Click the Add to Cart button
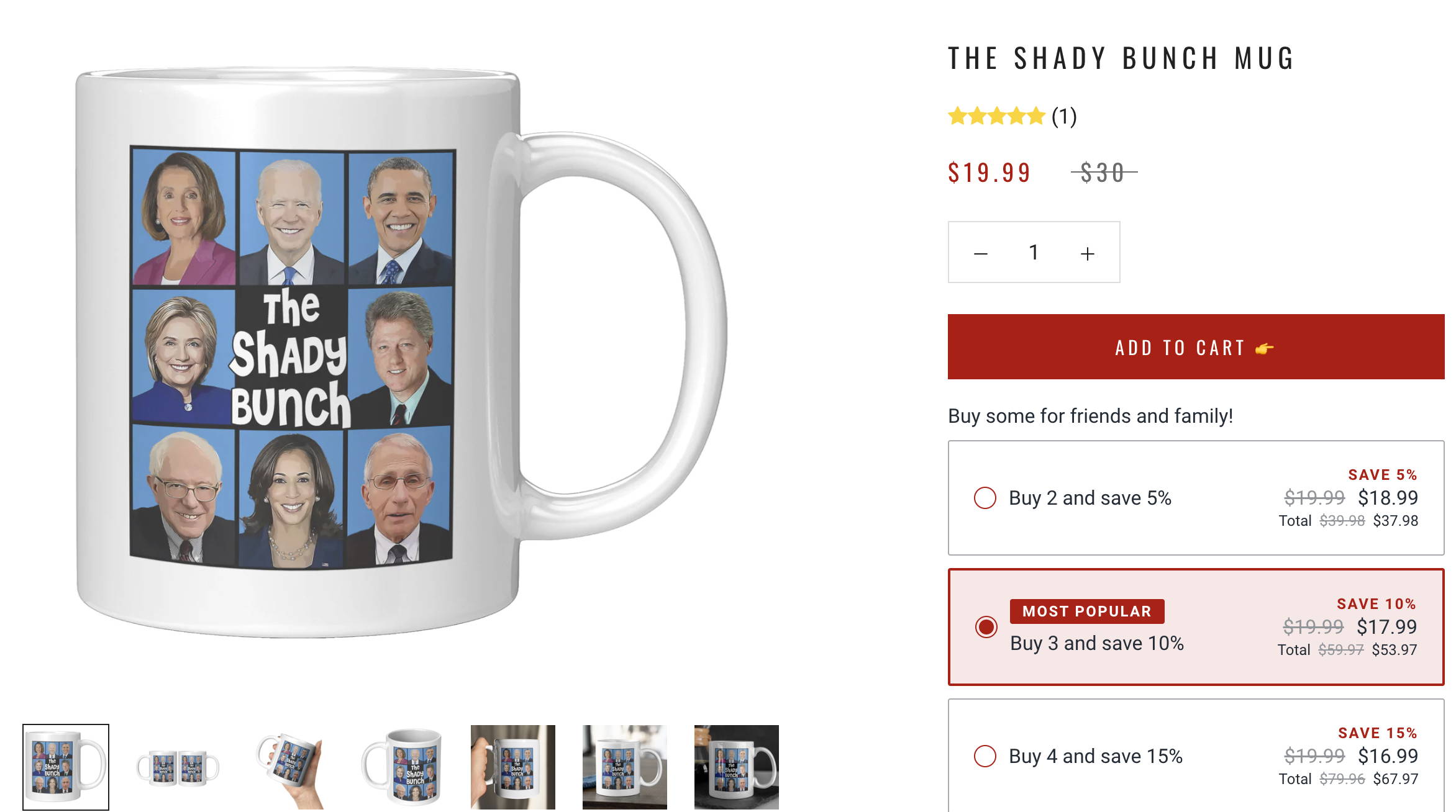 click(1196, 347)
